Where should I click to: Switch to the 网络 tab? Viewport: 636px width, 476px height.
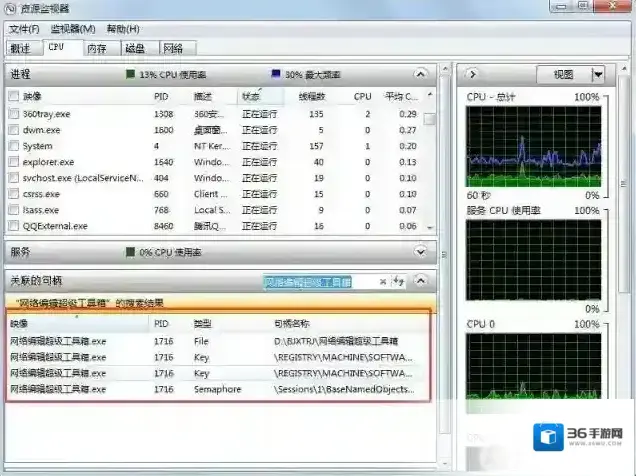[x=178, y=48]
